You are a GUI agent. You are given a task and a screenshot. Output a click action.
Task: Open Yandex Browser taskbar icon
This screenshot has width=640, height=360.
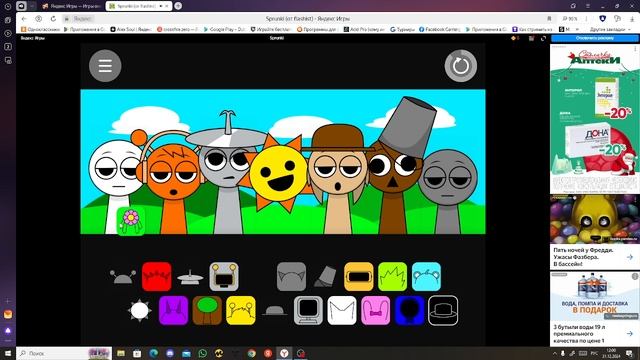[x=284, y=353]
